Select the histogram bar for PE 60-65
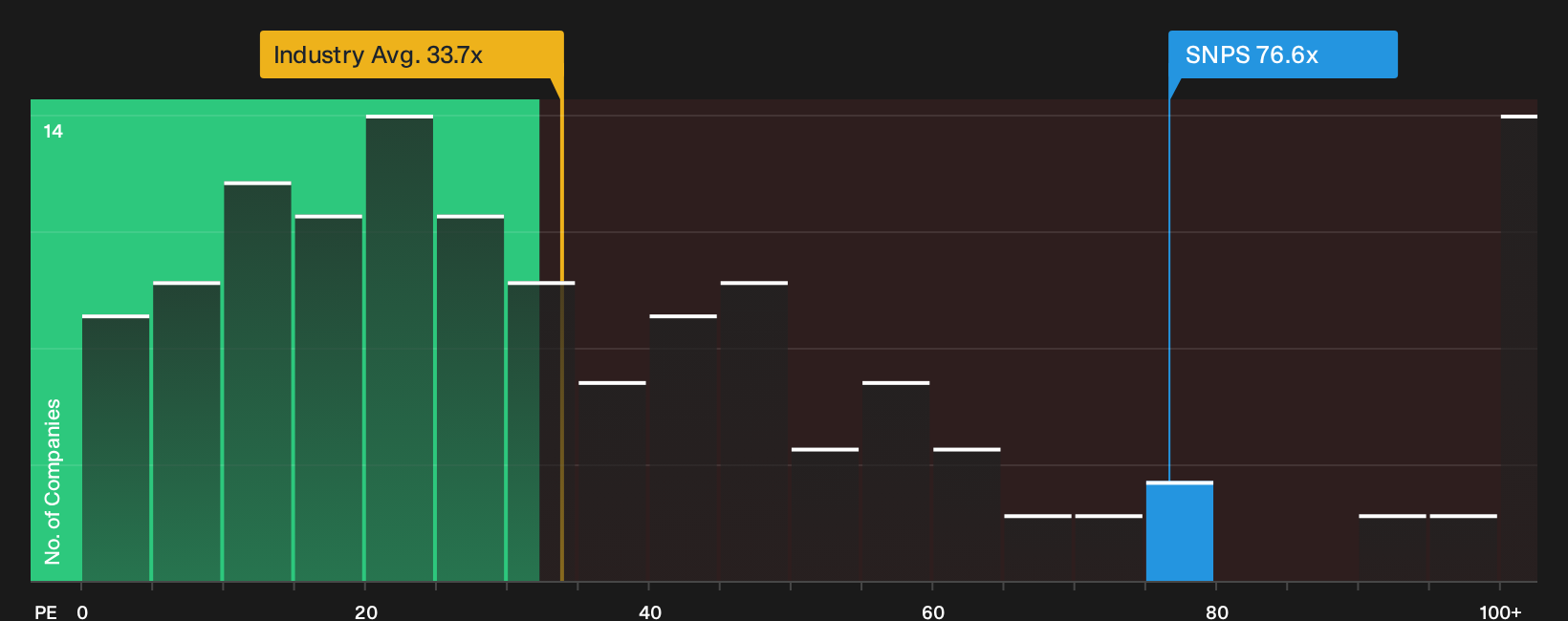 pos(967,514)
